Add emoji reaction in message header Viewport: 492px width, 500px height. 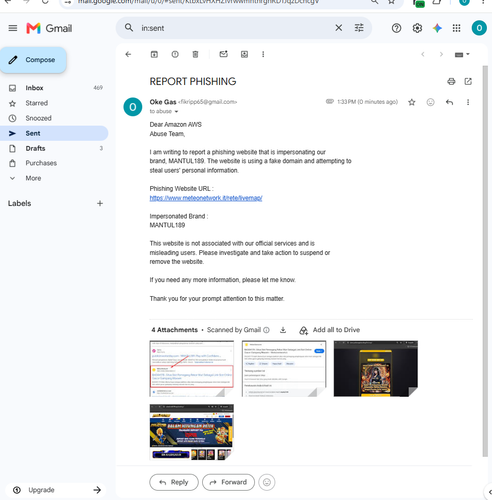(x=430, y=102)
